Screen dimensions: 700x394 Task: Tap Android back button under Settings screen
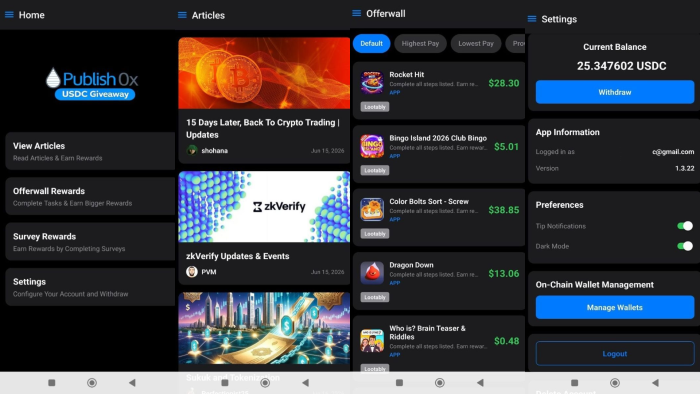click(655, 382)
